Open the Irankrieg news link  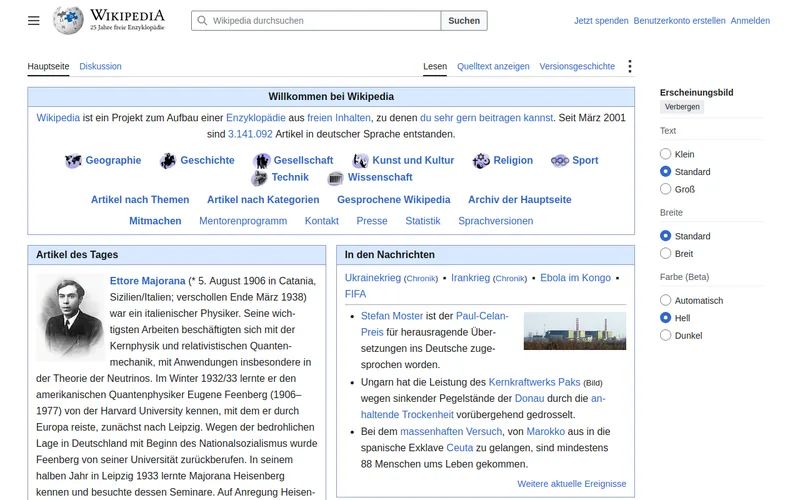470,278
